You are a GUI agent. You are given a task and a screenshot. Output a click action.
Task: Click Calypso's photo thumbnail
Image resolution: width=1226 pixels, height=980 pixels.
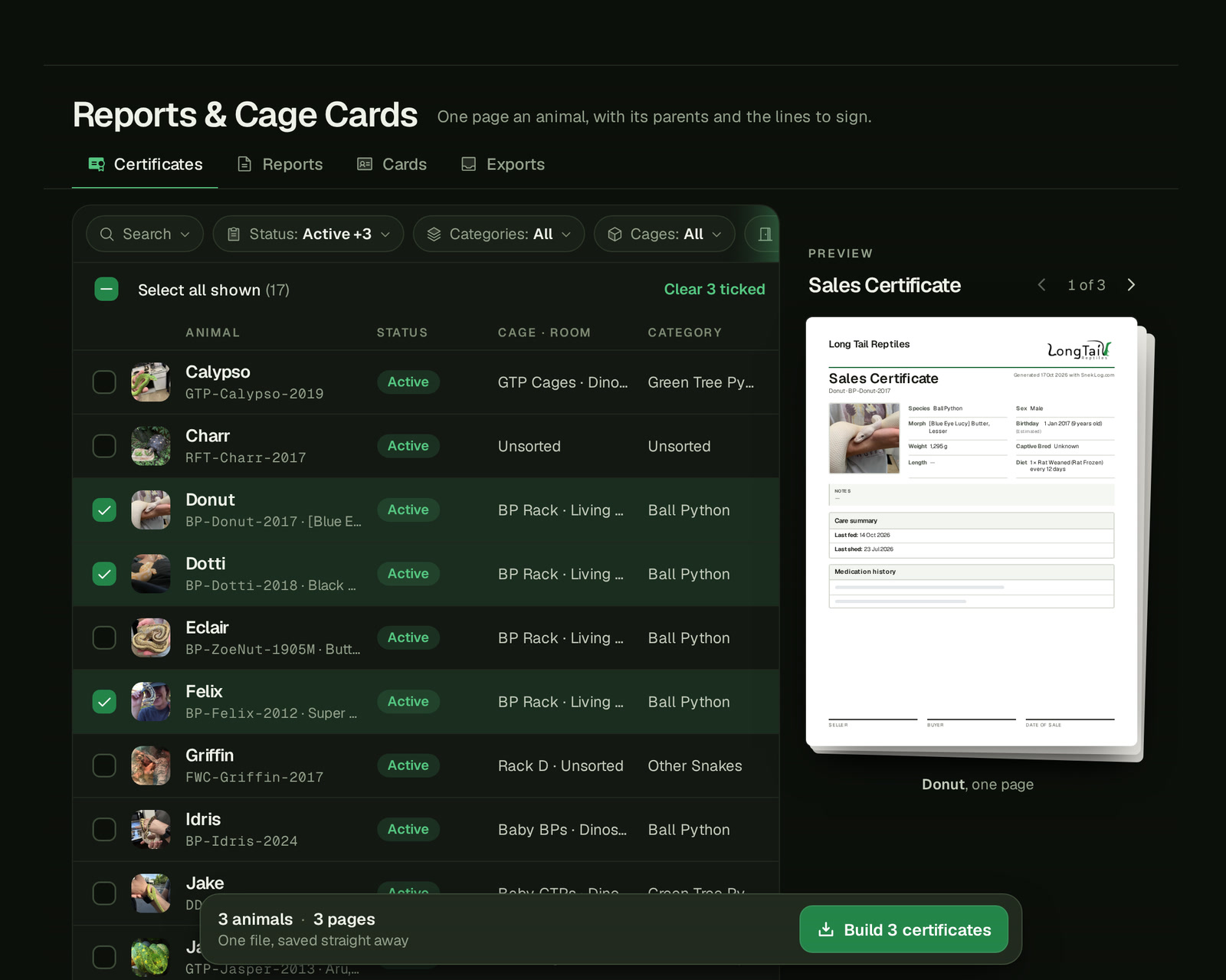pos(151,382)
